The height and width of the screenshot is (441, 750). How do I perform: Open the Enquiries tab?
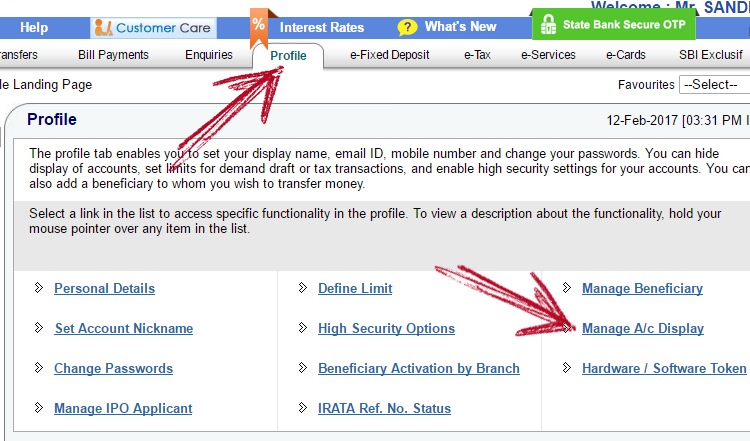pos(209,55)
